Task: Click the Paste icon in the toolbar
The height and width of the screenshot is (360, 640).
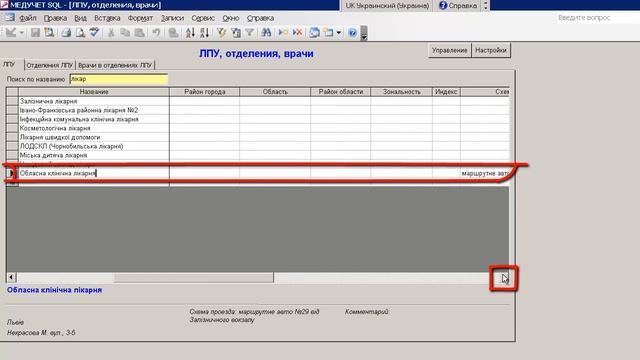Action: [139, 33]
